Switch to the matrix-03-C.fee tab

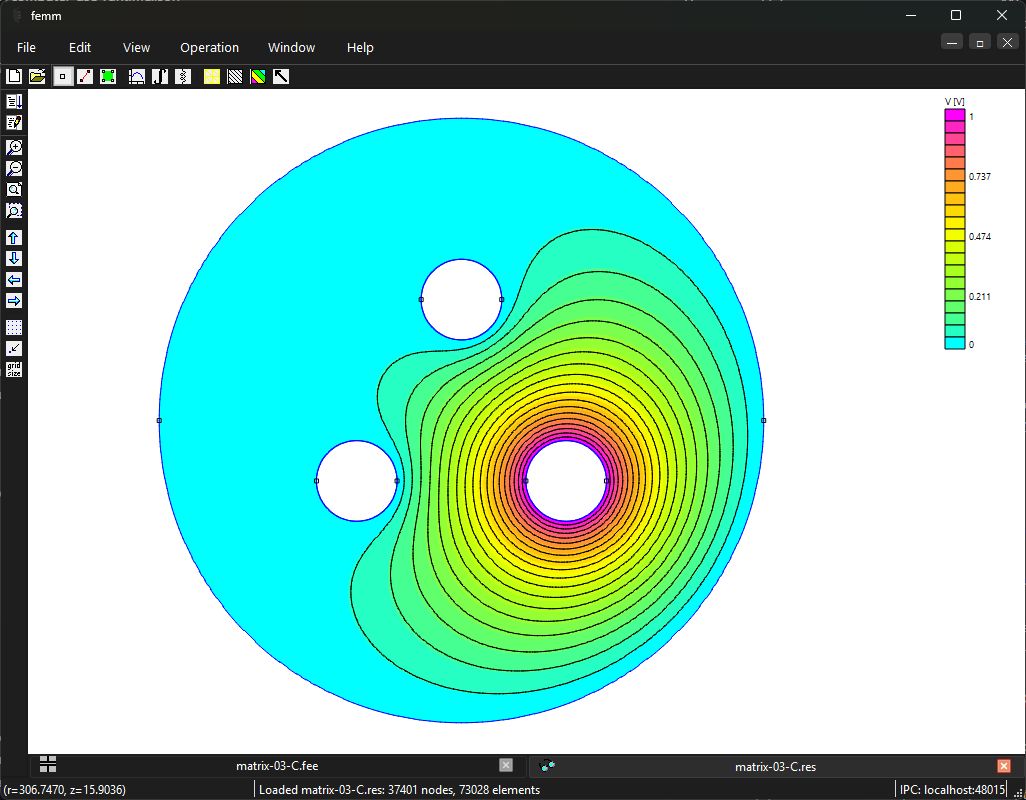277,765
